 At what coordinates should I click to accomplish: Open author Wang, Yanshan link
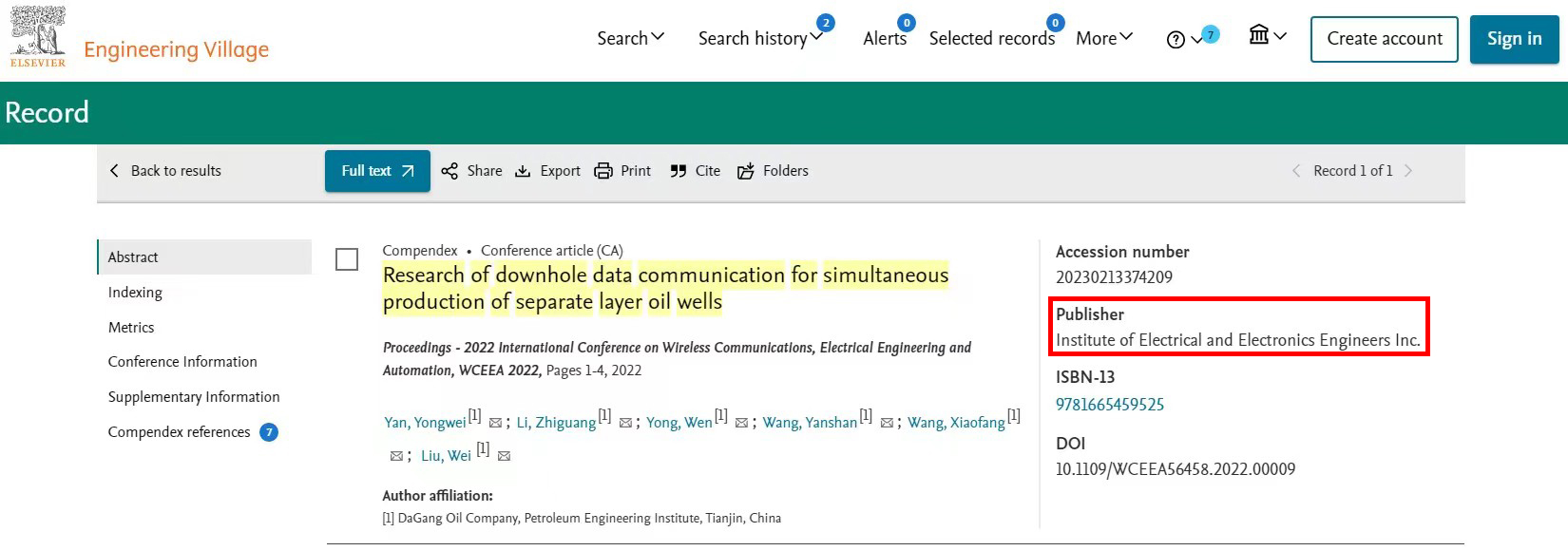click(x=810, y=423)
